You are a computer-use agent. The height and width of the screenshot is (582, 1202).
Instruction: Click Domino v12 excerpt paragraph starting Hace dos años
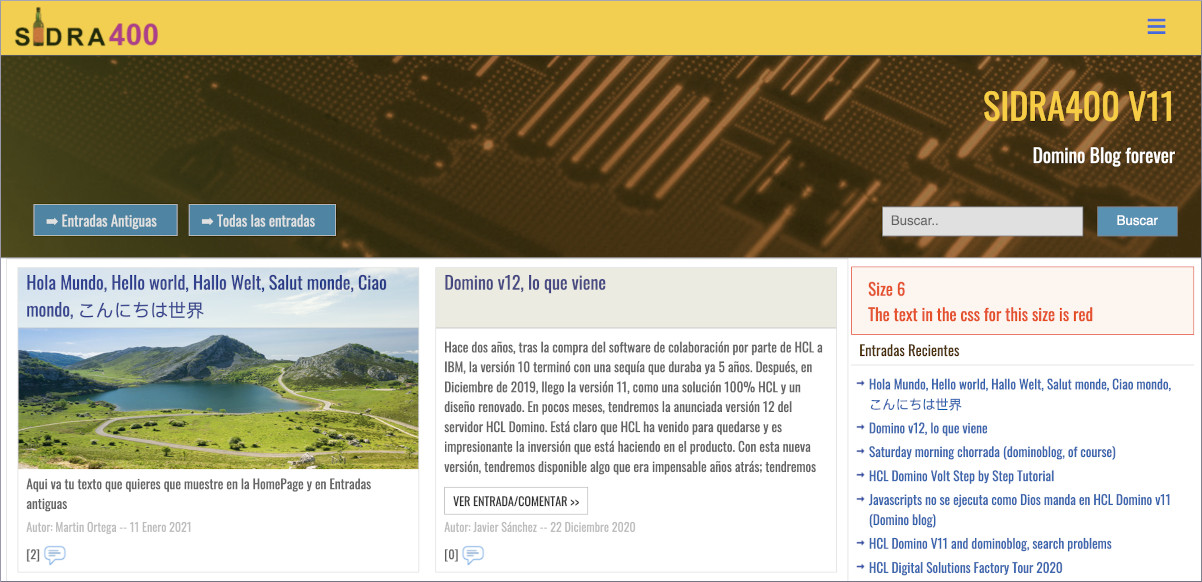pyautogui.click(x=634, y=407)
